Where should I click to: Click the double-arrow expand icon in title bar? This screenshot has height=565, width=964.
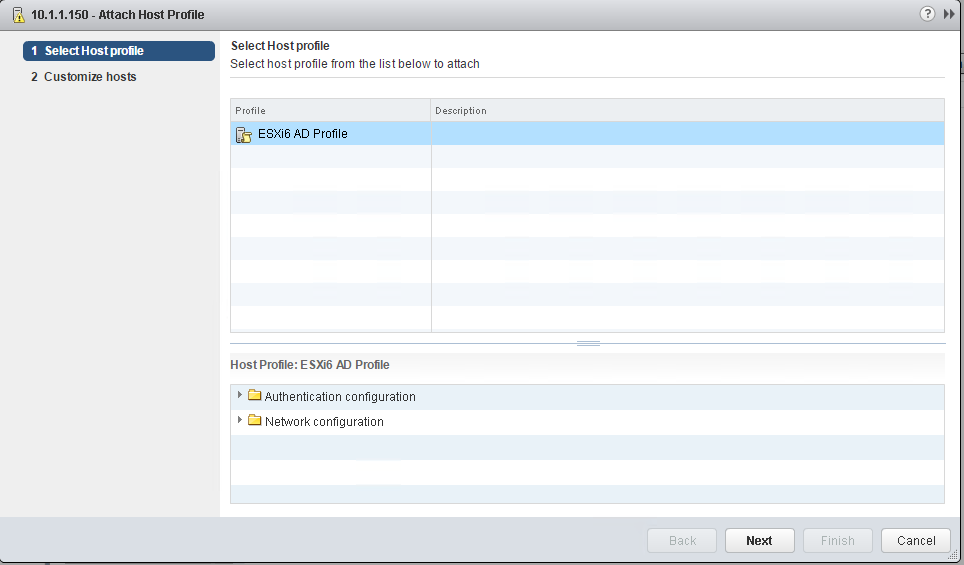[x=949, y=14]
